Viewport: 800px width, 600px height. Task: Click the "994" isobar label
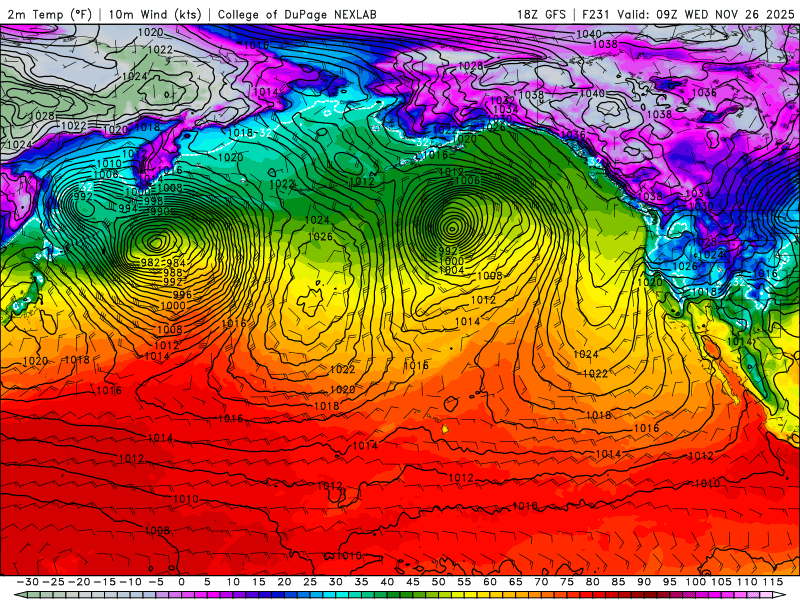(x=128, y=208)
